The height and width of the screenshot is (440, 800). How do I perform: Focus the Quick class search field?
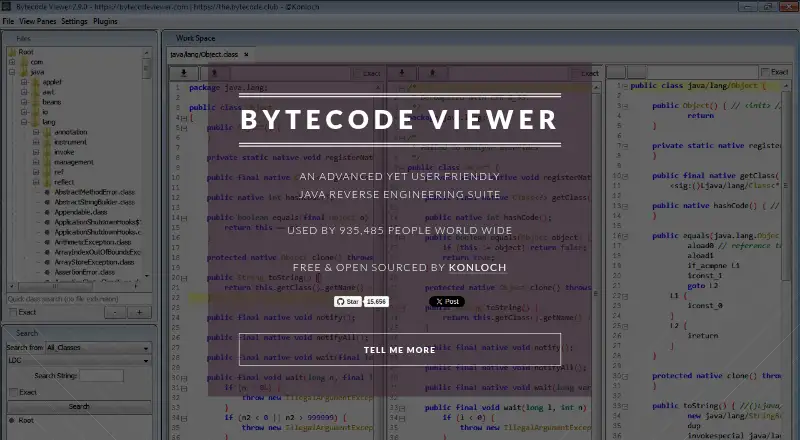click(79, 299)
